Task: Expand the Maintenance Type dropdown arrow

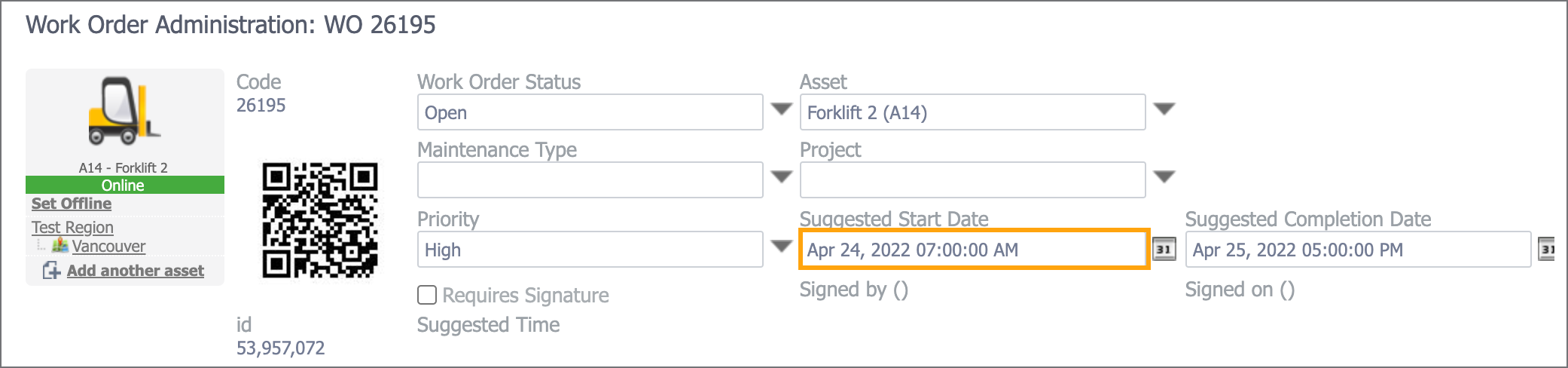Action: coord(782,178)
